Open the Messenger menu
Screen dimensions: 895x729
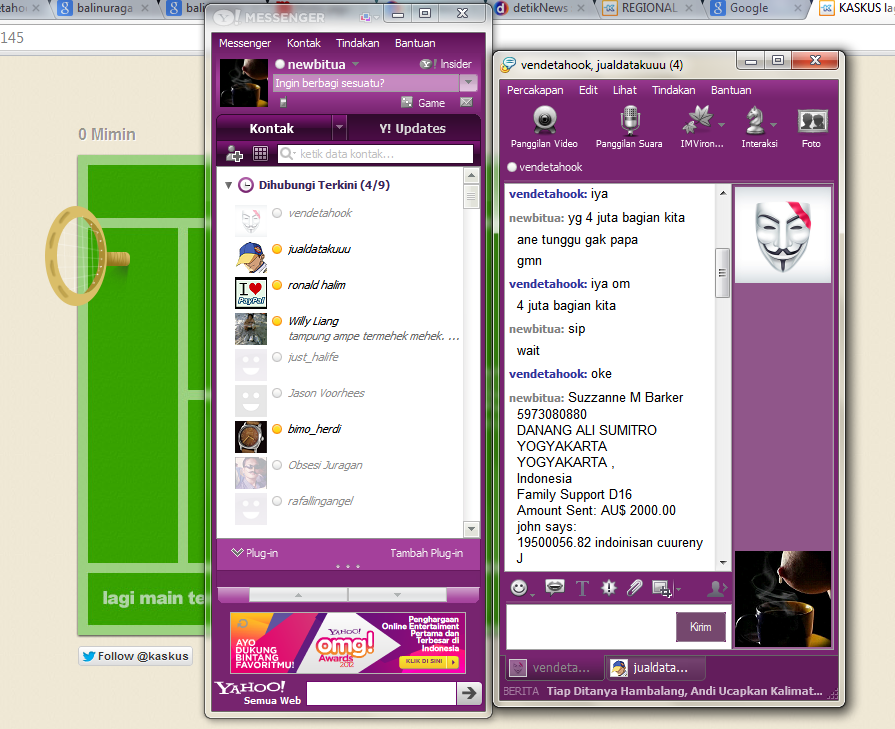[x=245, y=43]
